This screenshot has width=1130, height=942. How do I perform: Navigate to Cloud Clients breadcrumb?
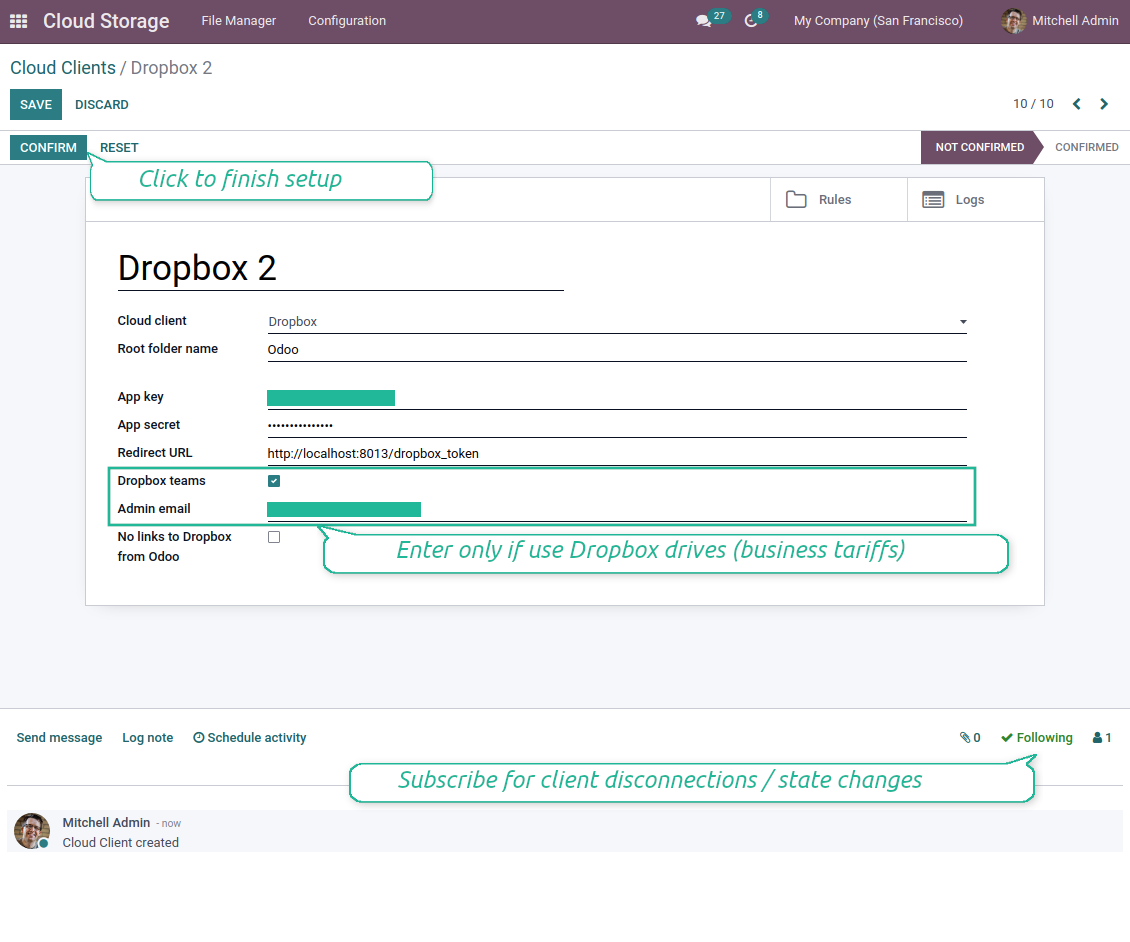coord(63,68)
